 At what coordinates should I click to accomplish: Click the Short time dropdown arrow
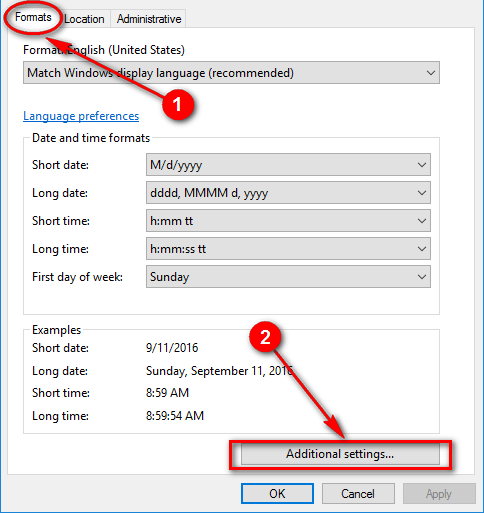[x=422, y=221]
